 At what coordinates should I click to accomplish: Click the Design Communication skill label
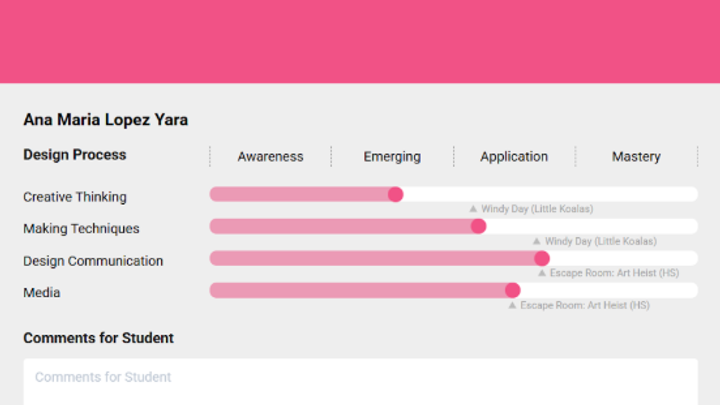93,261
